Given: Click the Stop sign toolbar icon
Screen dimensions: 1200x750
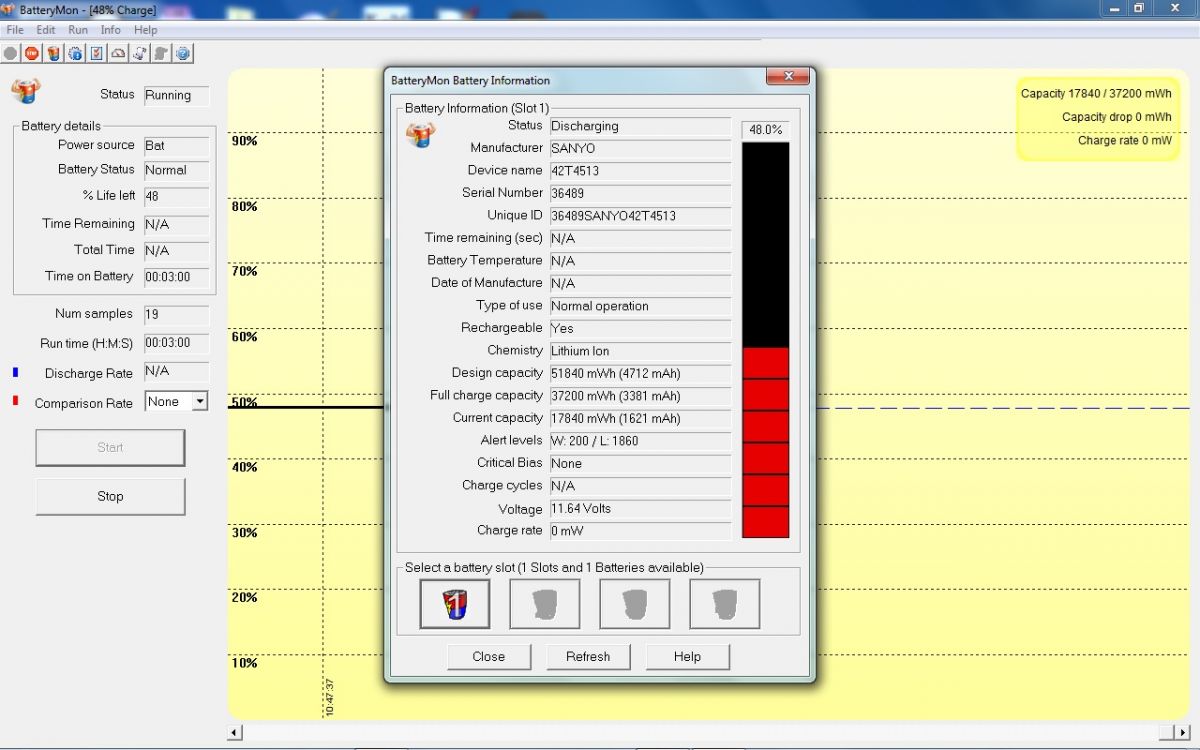Looking at the screenshot, I should [32, 53].
